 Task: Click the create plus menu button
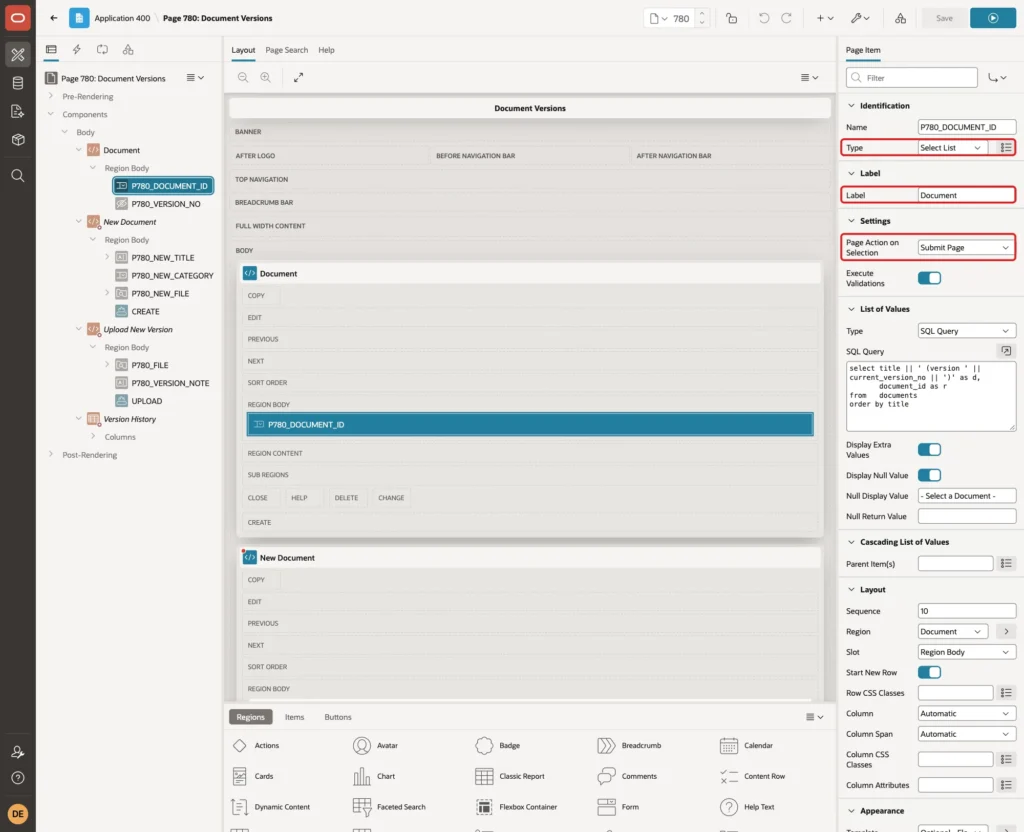click(824, 18)
